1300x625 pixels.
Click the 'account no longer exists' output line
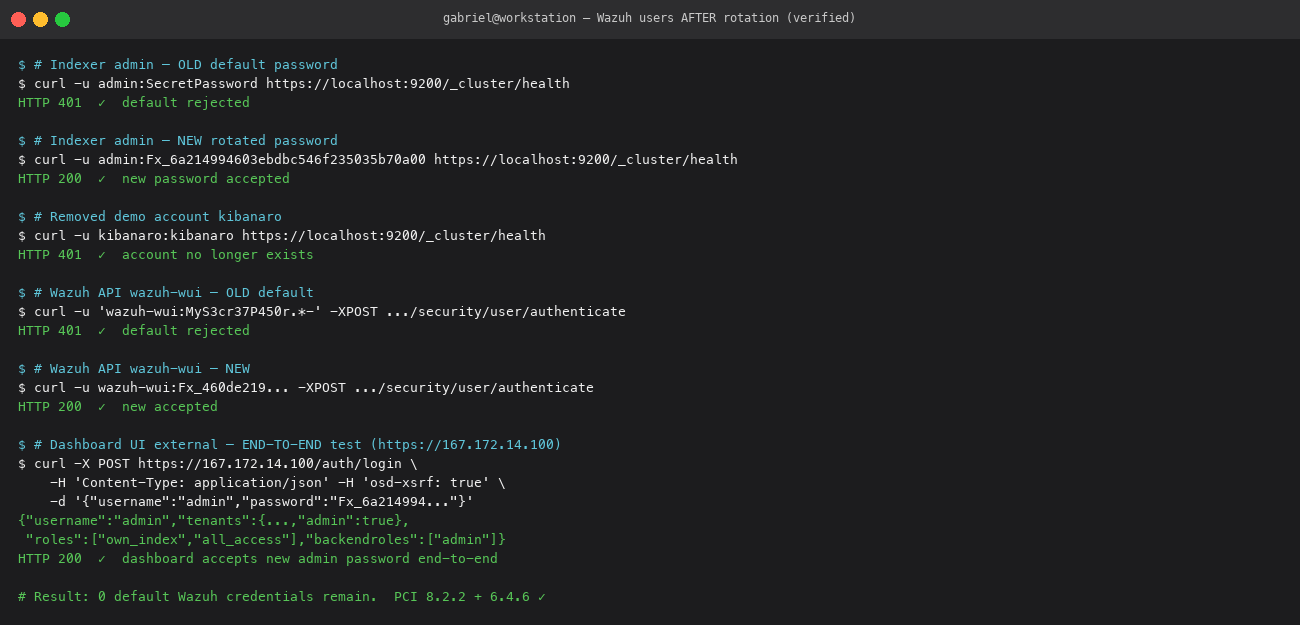point(166,255)
